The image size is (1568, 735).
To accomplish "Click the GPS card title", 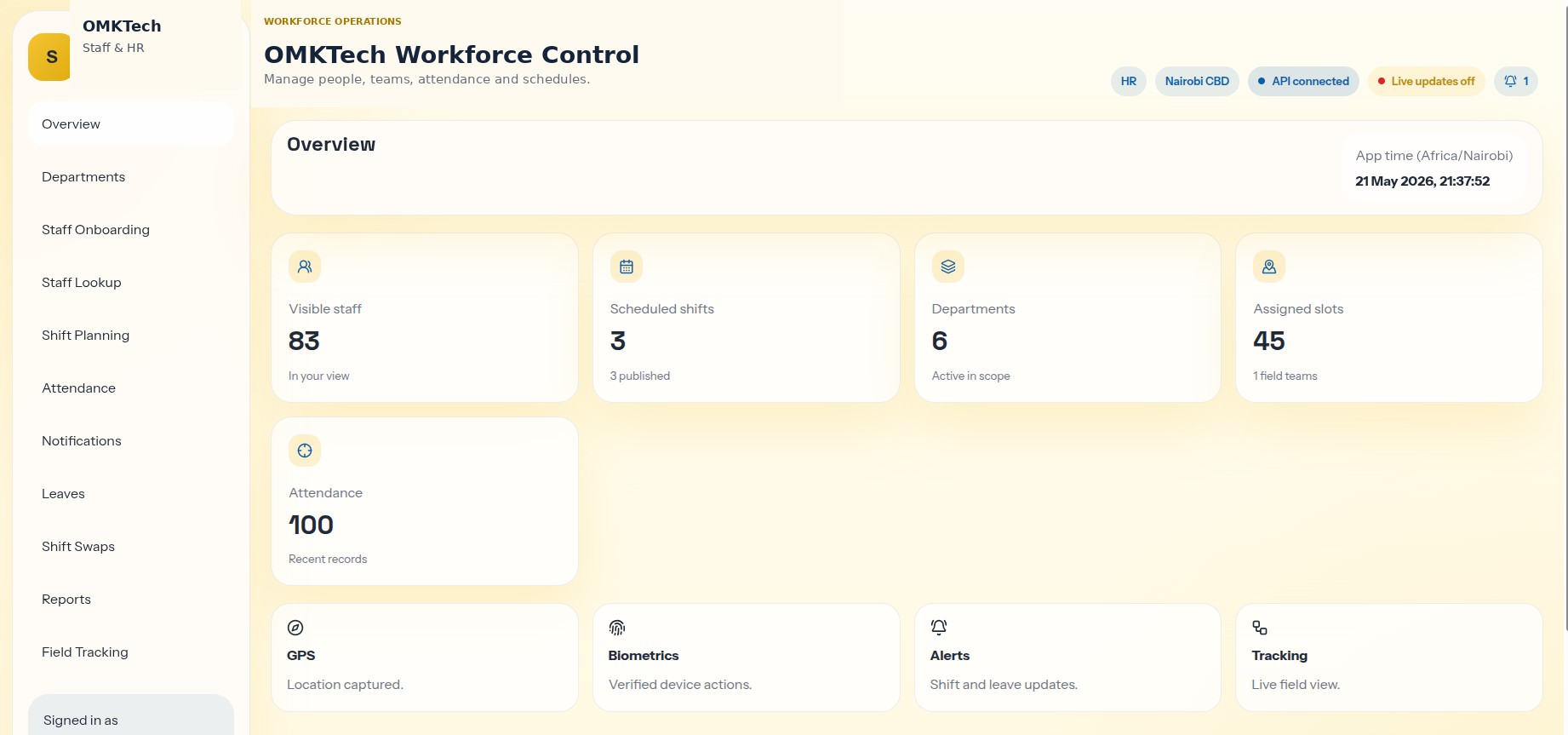I will [x=301, y=656].
